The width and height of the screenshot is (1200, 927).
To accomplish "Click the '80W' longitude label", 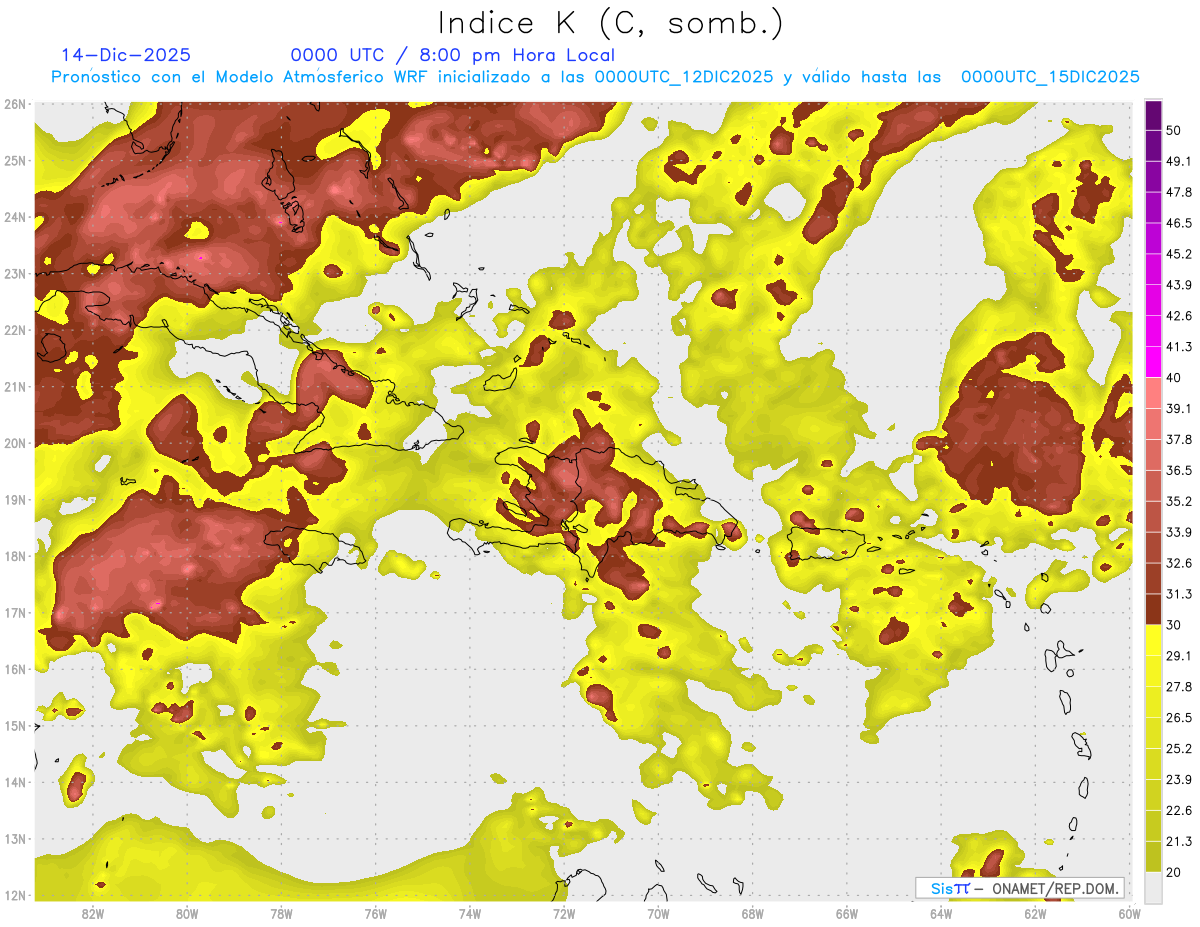I will tap(187, 914).
